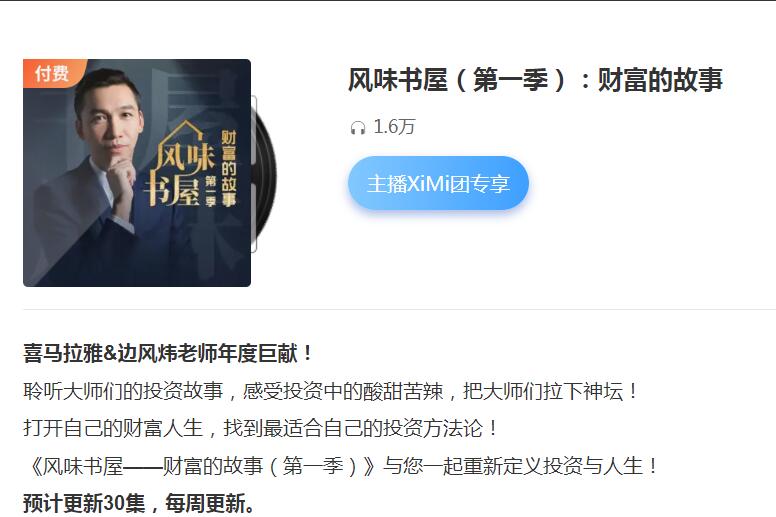This screenshot has width=776, height=517.
Task: Click the horizontal divider below the album header
Action: click(x=399, y=310)
